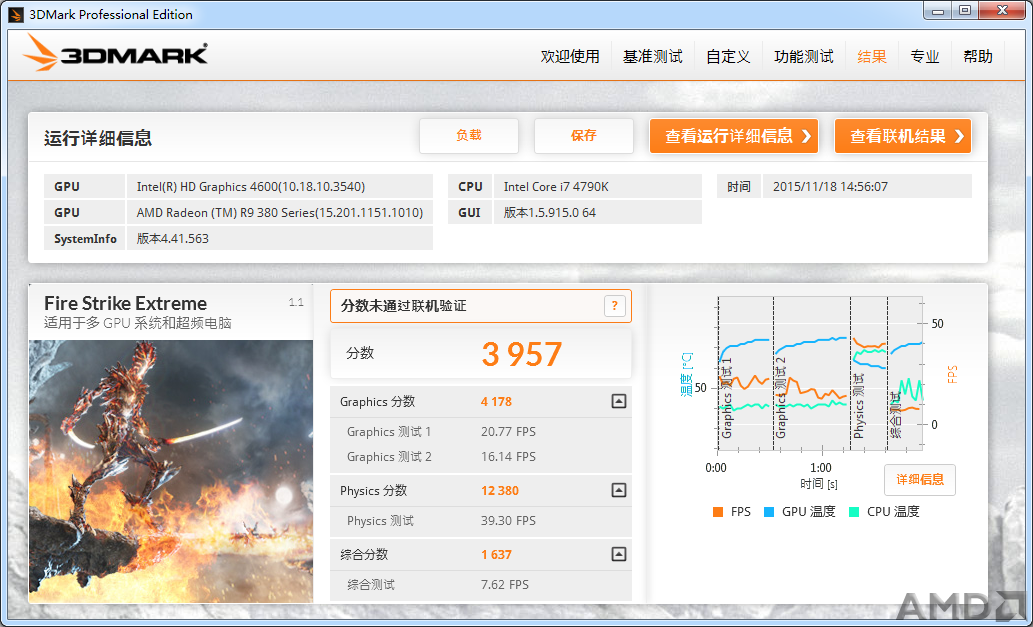Click the 16.14 FPS value

(x=508, y=456)
